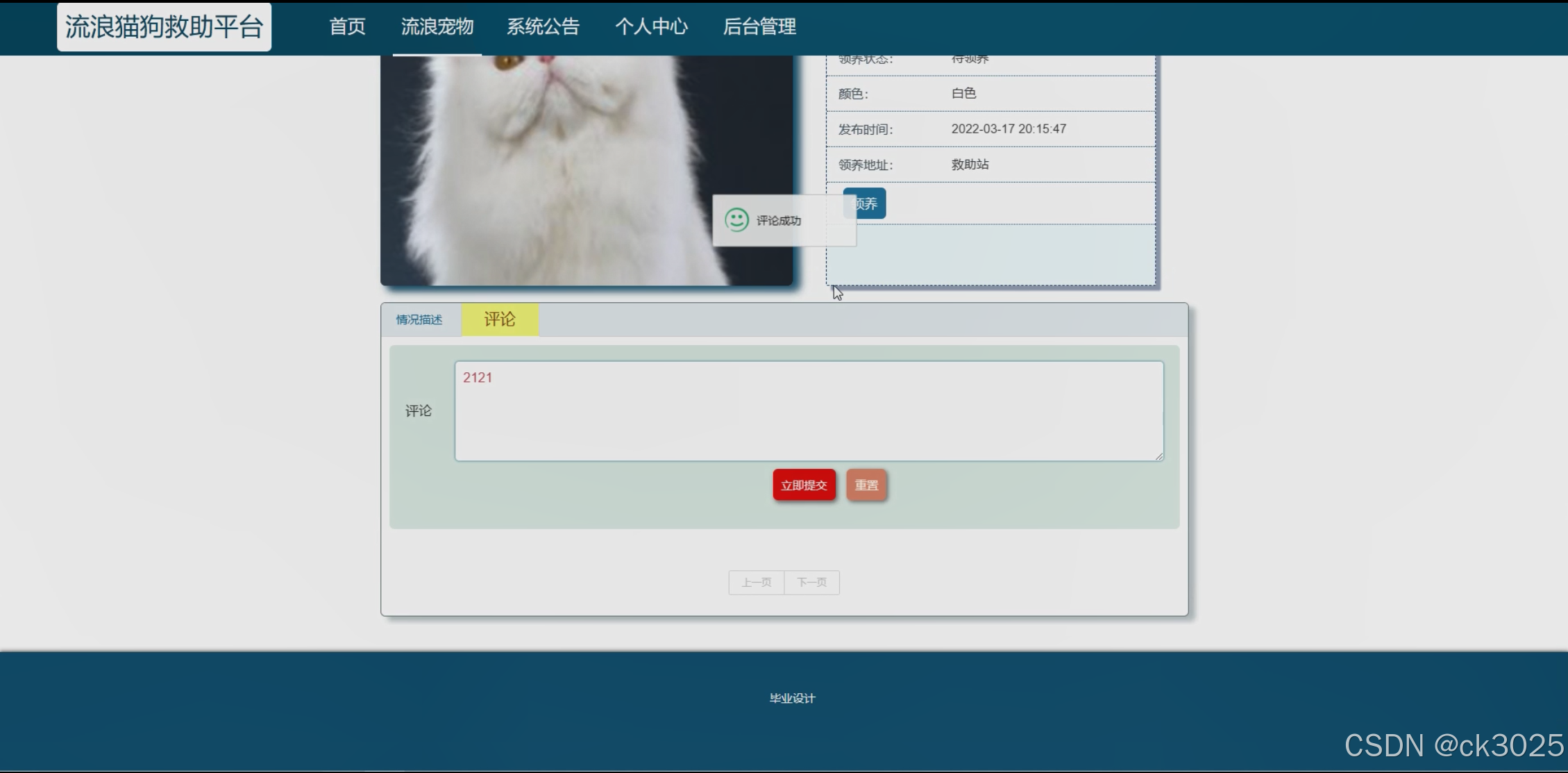1568x773 pixels.
Task: Click the 流浪猫狗救助平台 site logo
Action: pyautogui.click(x=164, y=27)
